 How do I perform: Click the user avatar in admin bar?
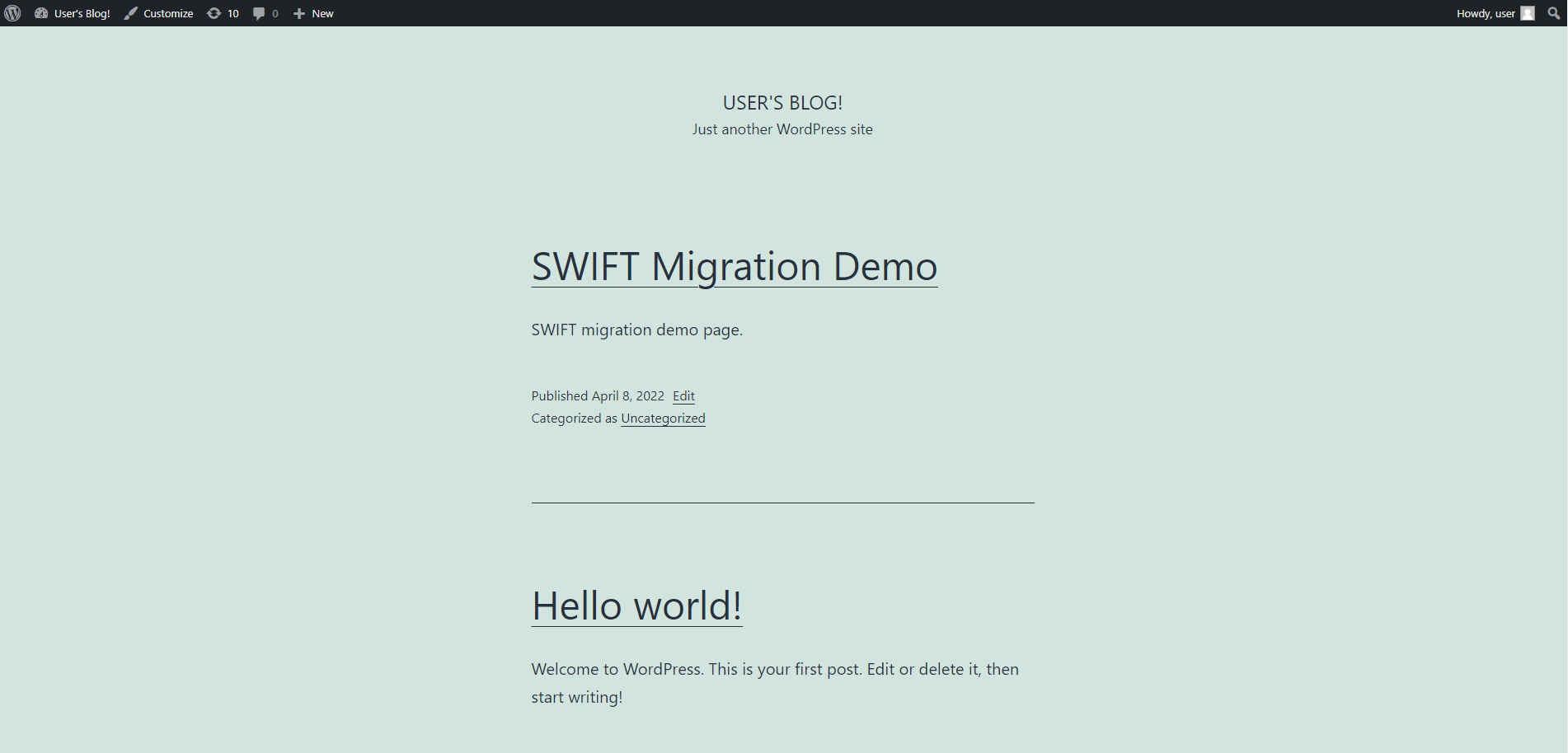click(x=1528, y=13)
